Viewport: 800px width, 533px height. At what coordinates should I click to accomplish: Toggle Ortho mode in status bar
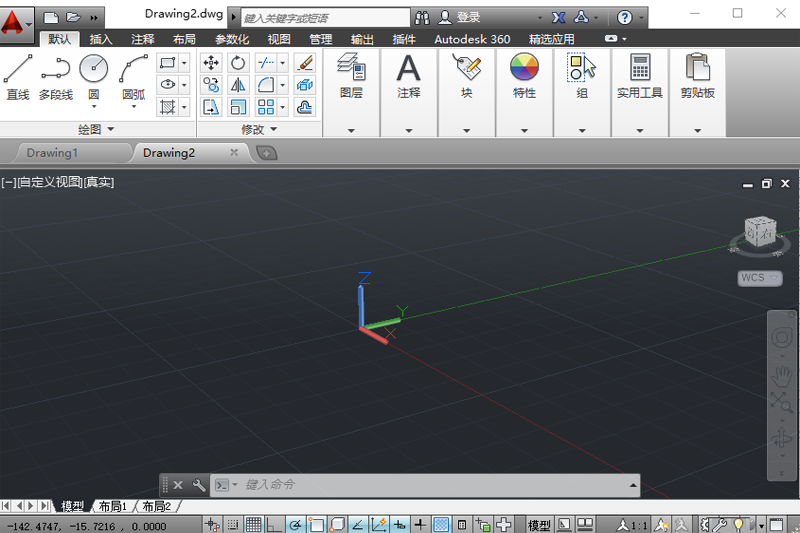[273, 524]
